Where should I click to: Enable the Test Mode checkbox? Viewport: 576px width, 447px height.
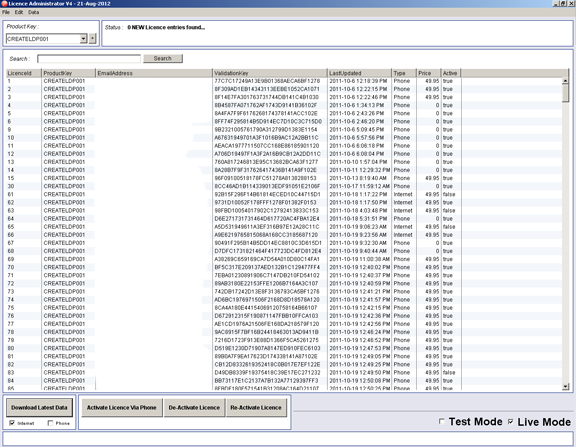pyautogui.click(x=442, y=421)
